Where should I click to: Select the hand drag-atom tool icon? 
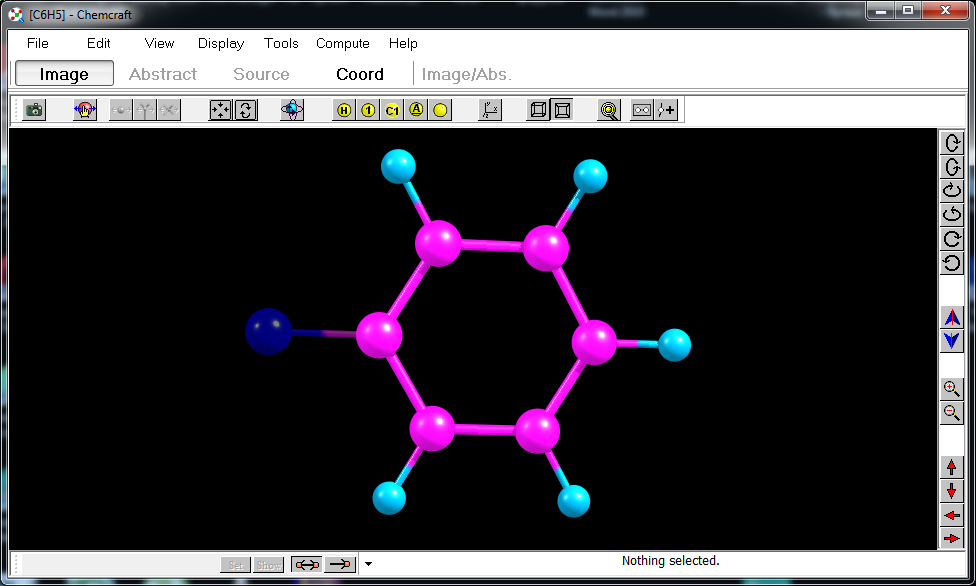85,110
